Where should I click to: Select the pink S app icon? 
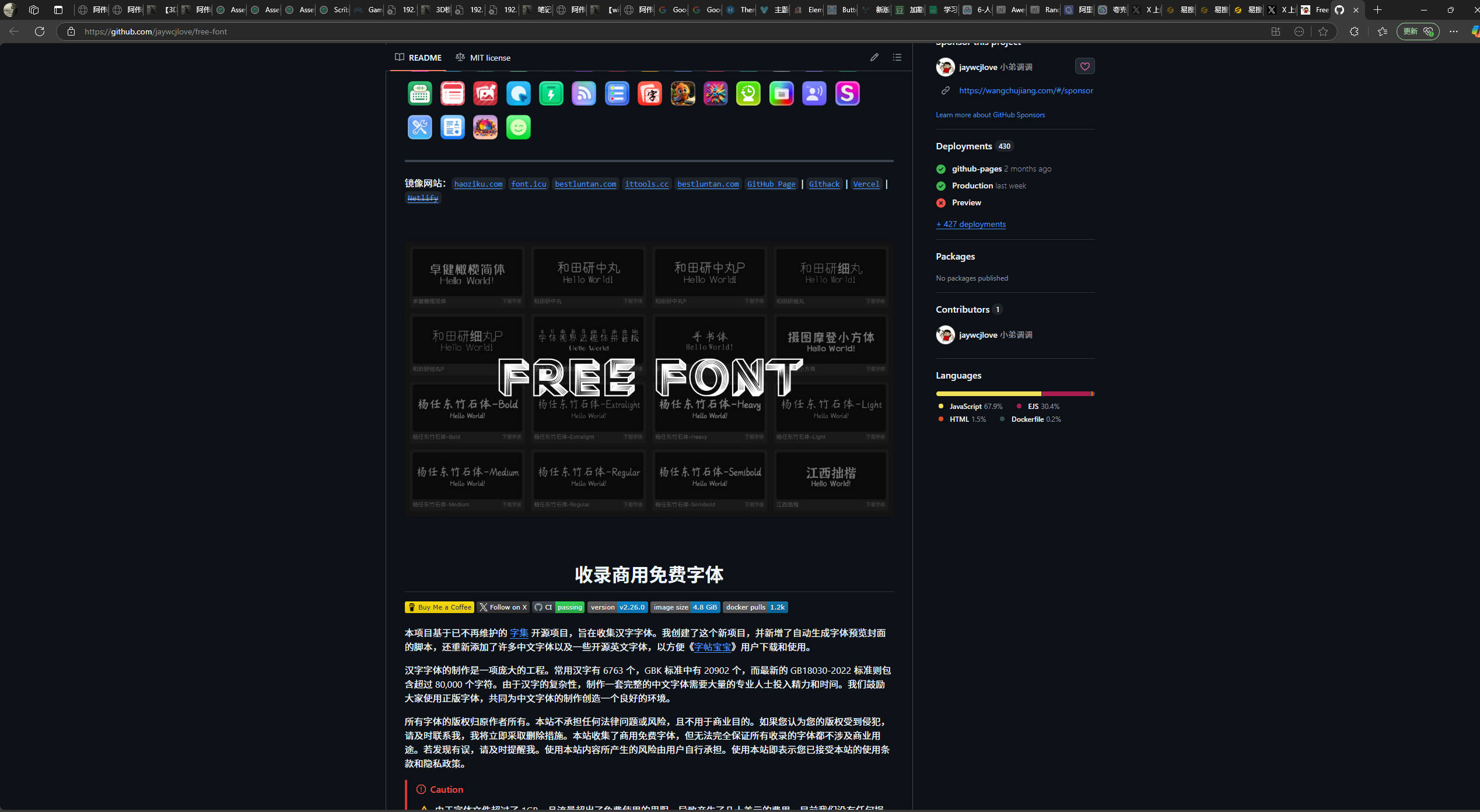[848, 93]
